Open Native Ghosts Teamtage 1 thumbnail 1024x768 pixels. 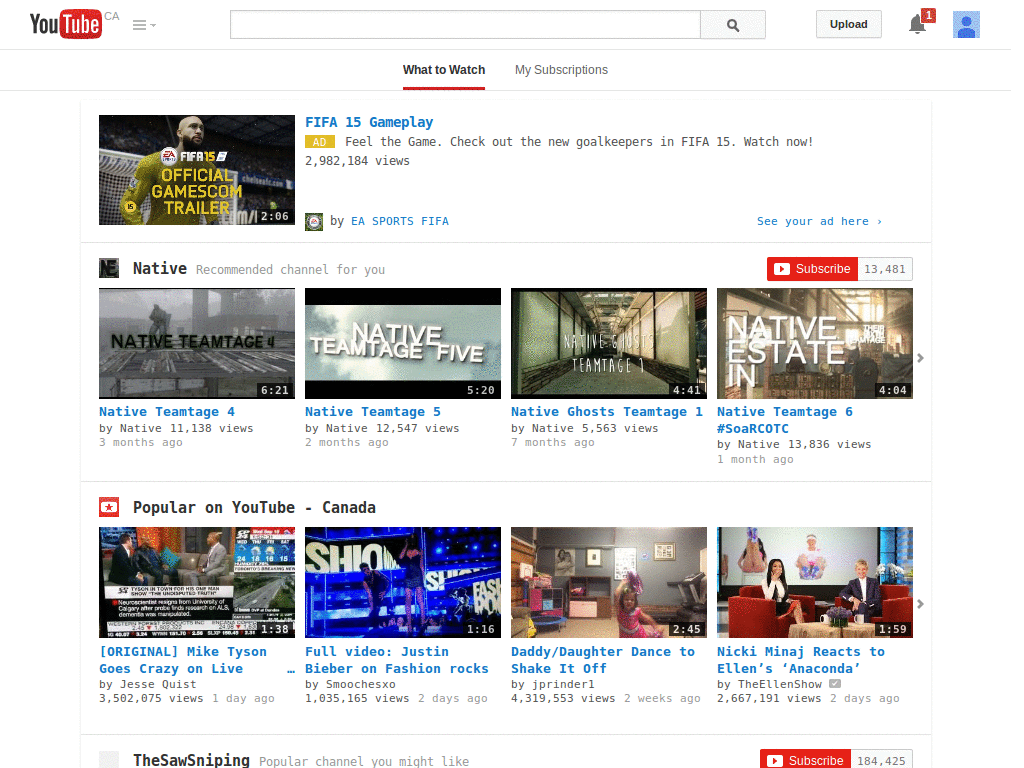(609, 344)
